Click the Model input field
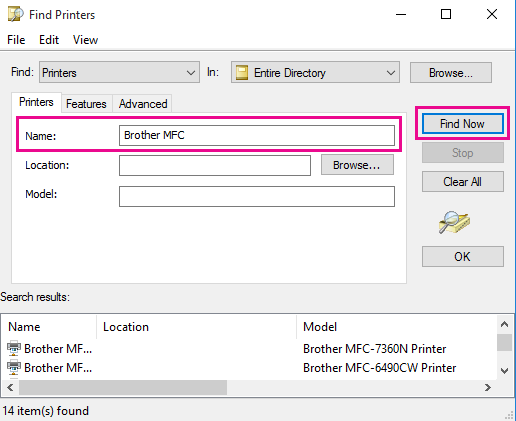The height and width of the screenshot is (421, 516). [257, 196]
